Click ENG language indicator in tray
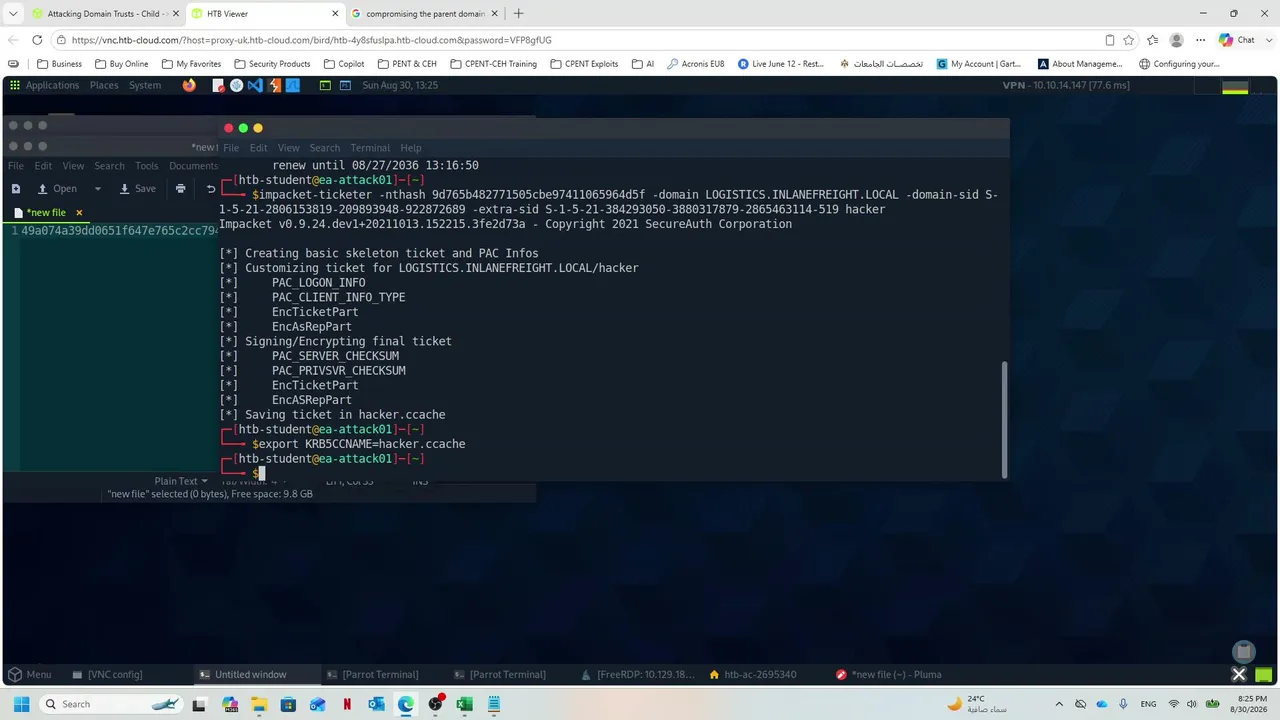 pos(1148,704)
